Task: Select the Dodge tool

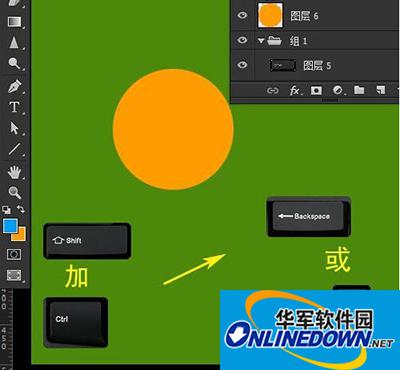Action: 14,63
